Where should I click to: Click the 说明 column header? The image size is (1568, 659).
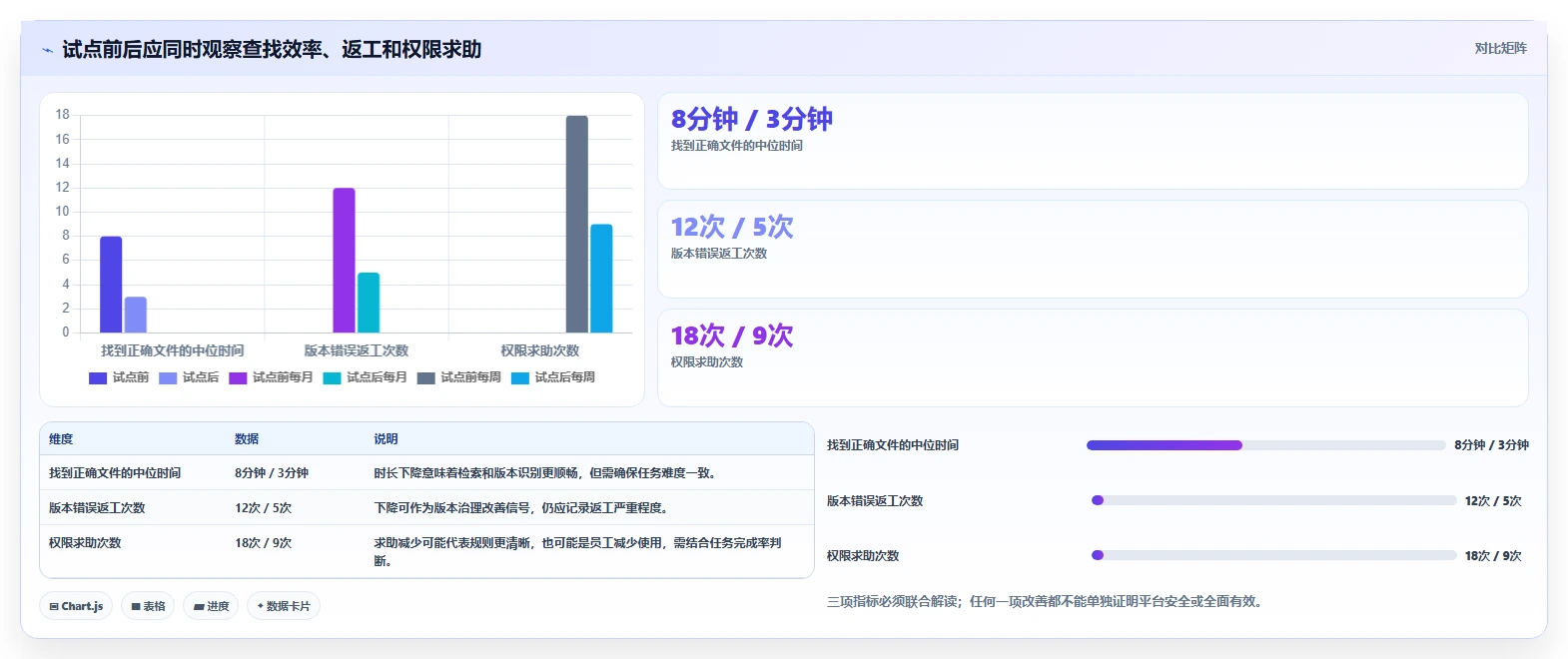pyautogui.click(x=387, y=439)
